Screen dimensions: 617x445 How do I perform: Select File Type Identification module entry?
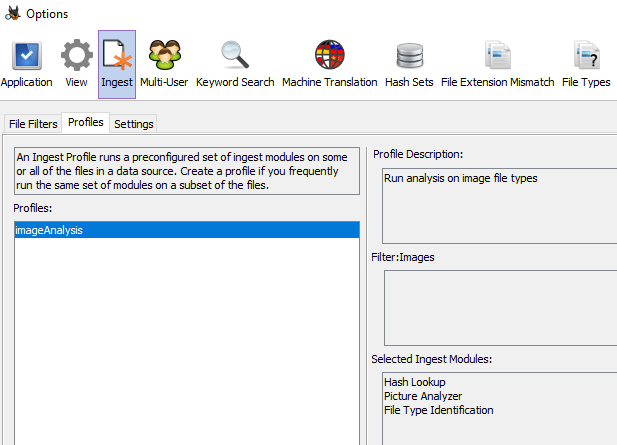point(439,410)
